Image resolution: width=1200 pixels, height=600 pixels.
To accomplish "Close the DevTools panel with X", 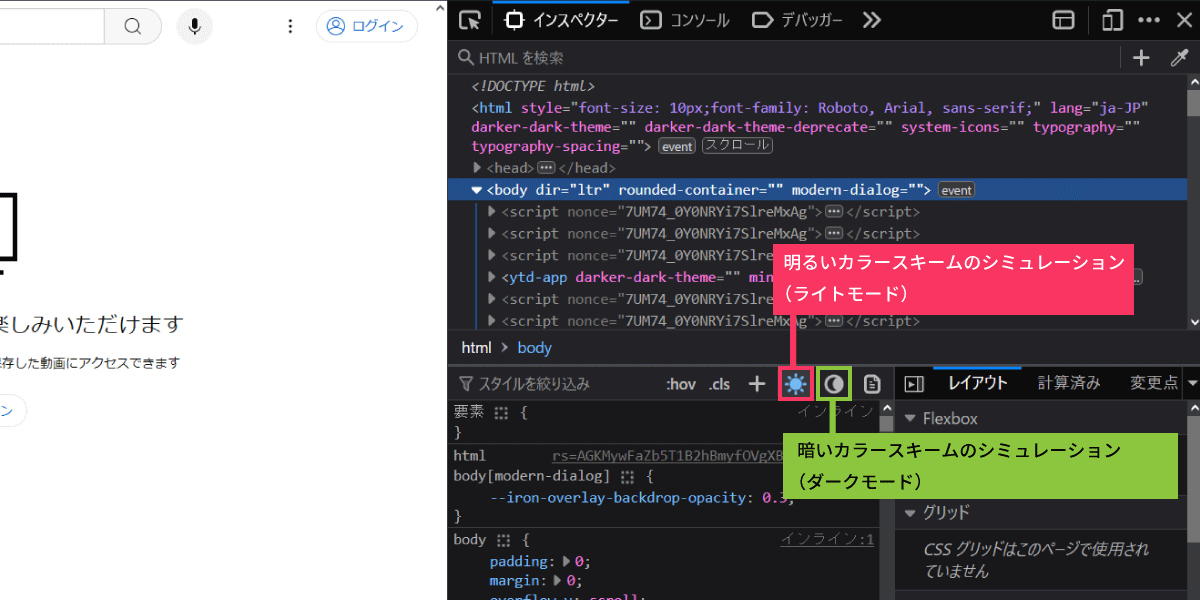I will pyautogui.click(x=1182, y=20).
